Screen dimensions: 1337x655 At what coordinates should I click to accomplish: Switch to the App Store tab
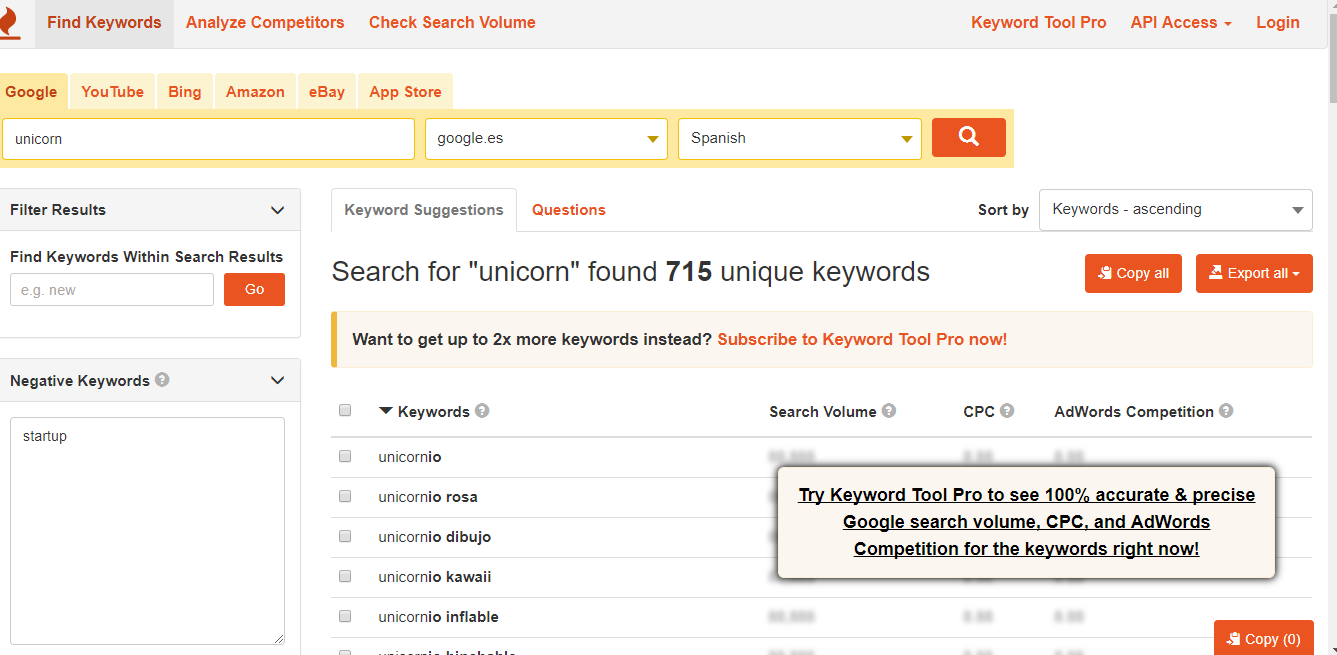(405, 91)
